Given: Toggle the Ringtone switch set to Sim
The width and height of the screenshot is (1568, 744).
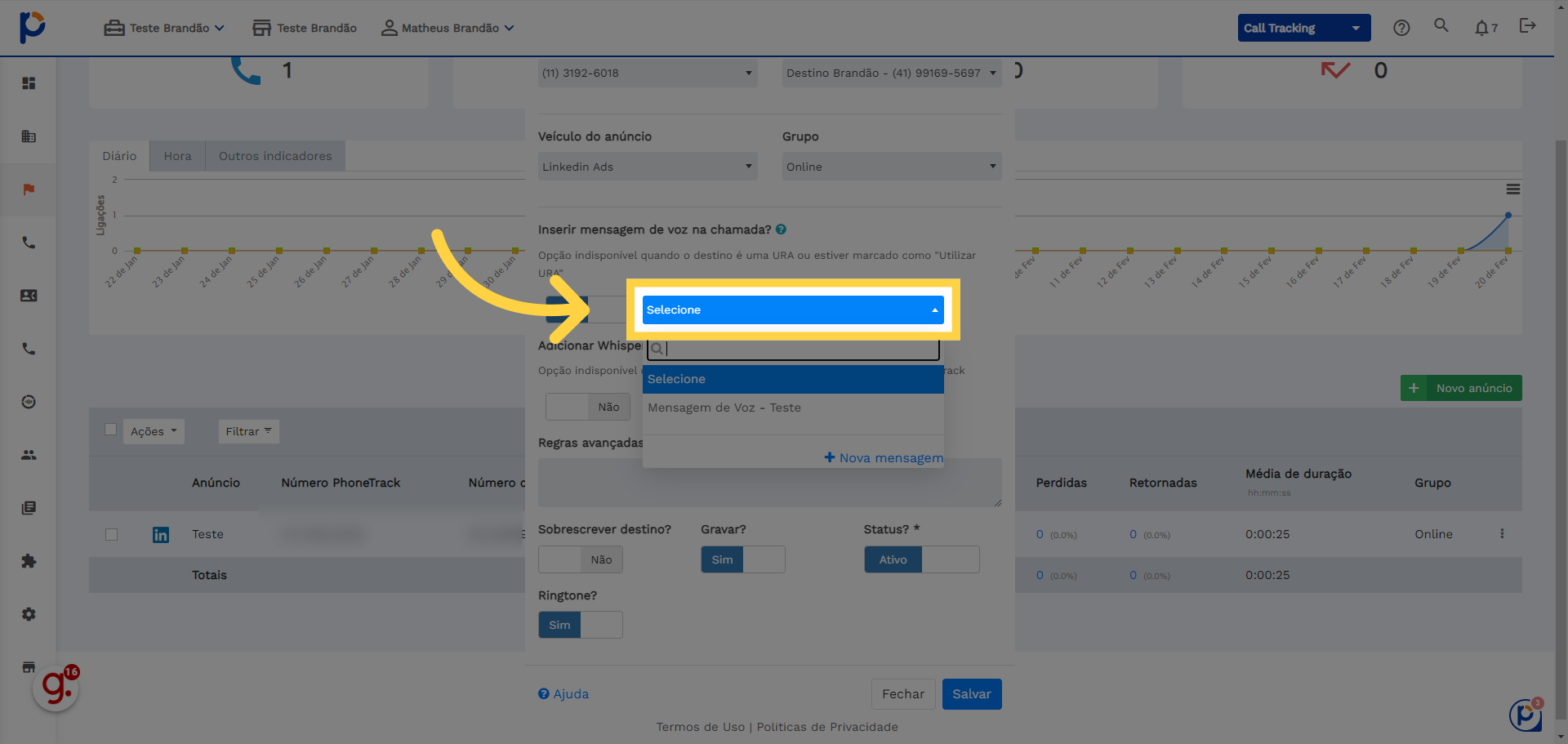Looking at the screenshot, I should coord(581,625).
